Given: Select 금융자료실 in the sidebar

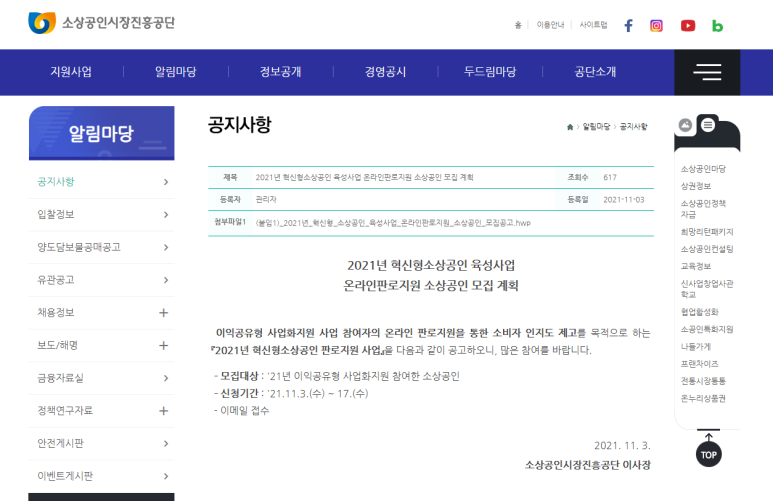Looking at the screenshot, I should point(102,378).
